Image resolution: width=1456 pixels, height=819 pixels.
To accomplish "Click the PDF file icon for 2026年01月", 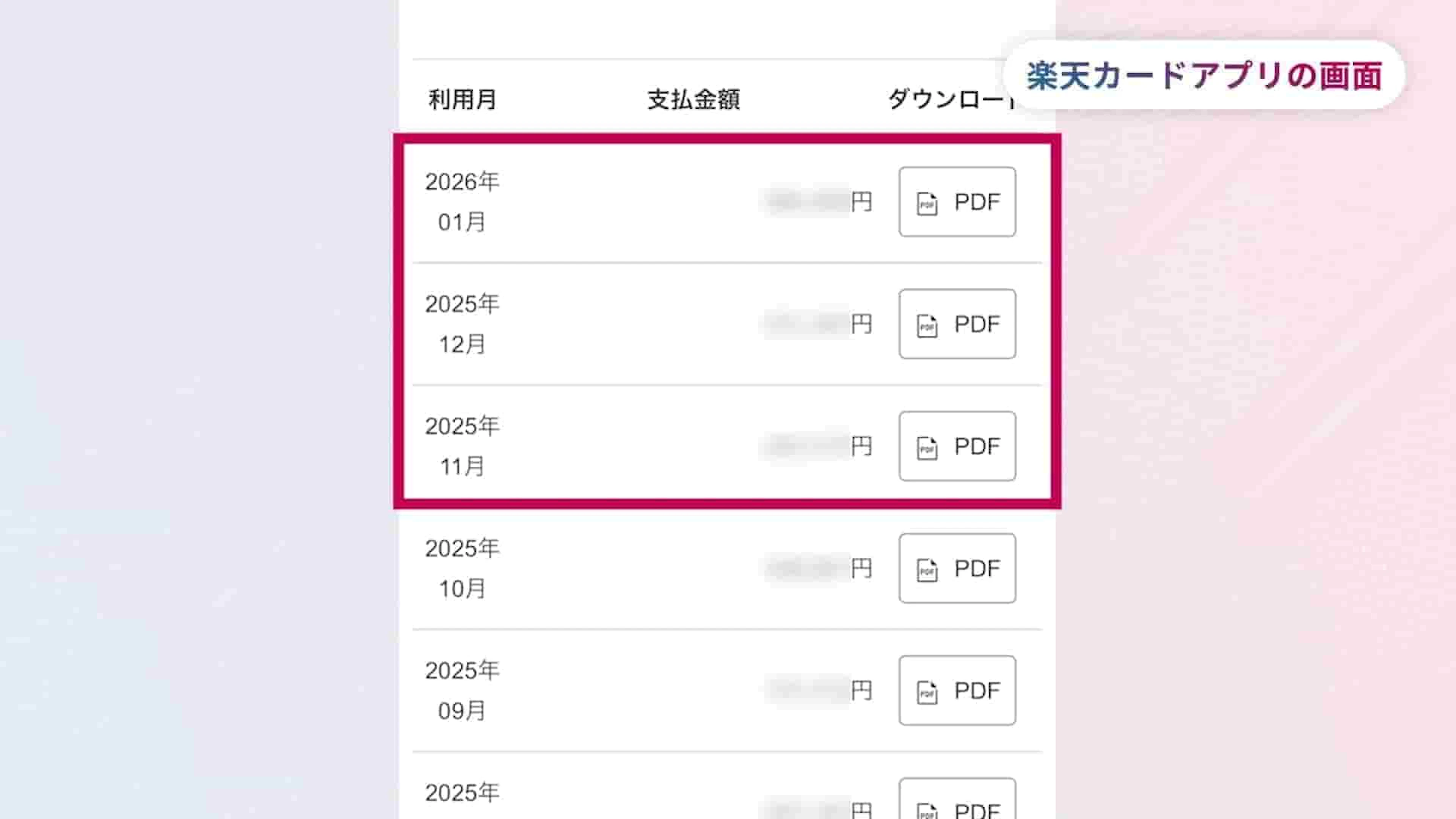I will pyautogui.click(x=927, y=204).
